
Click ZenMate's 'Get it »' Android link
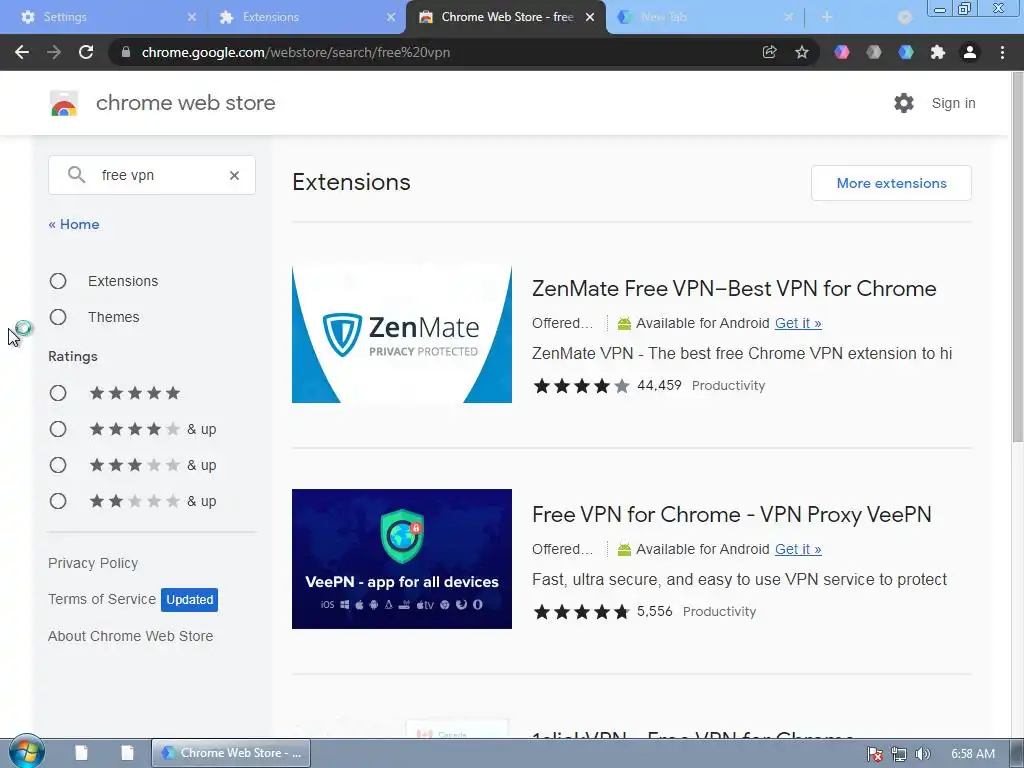(x=798, y=323)
